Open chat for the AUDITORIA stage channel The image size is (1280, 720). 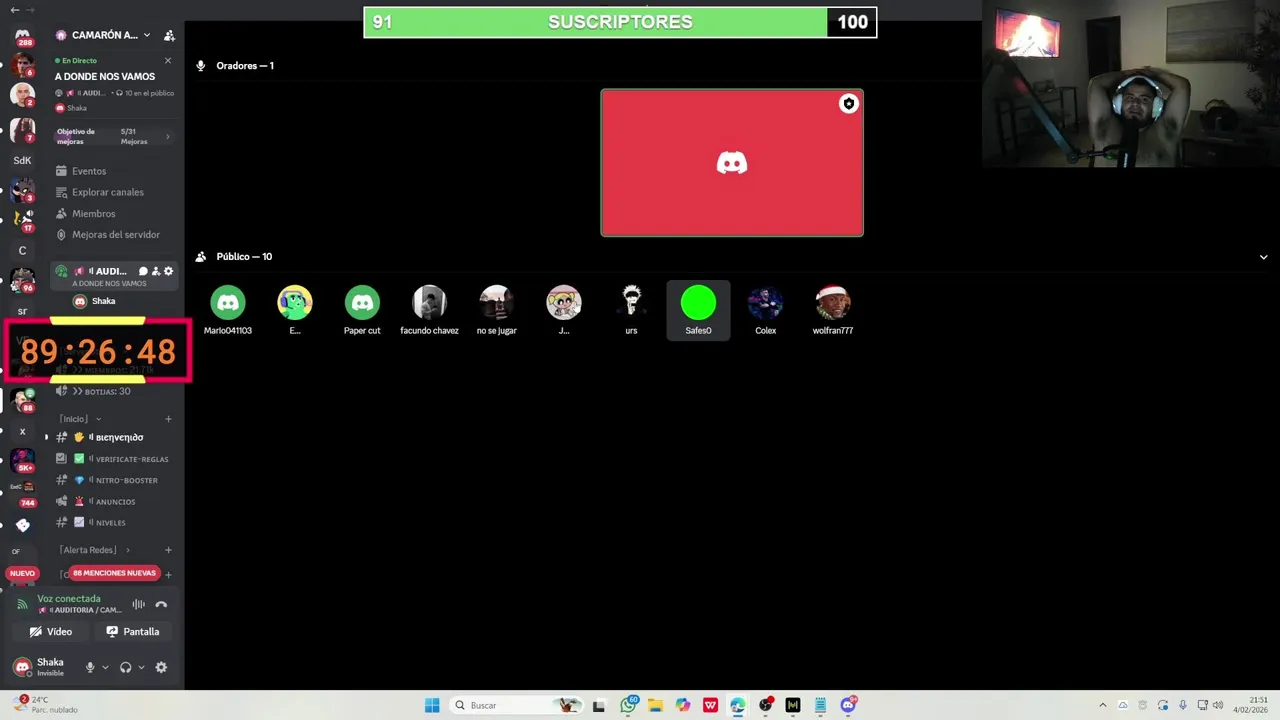click(142, 271)
